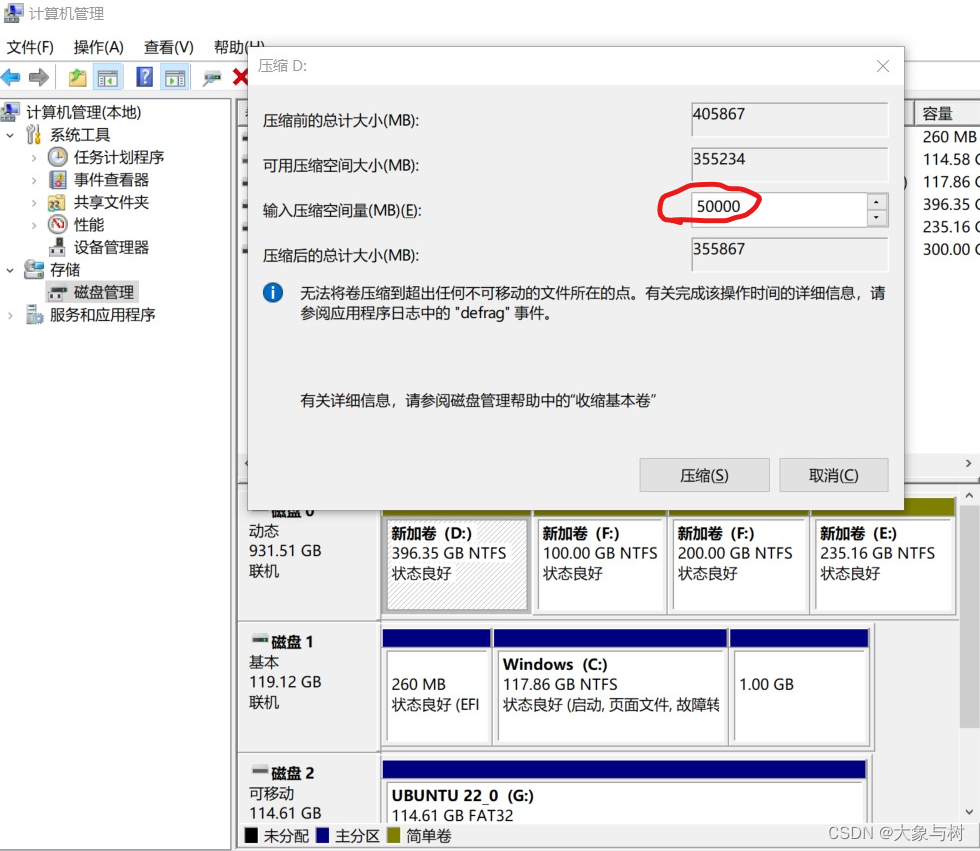The height and width of the screenshot is (851, 980).
Task: Decrease shrink amount with down spinner arrow
Action: pos(877,217)
